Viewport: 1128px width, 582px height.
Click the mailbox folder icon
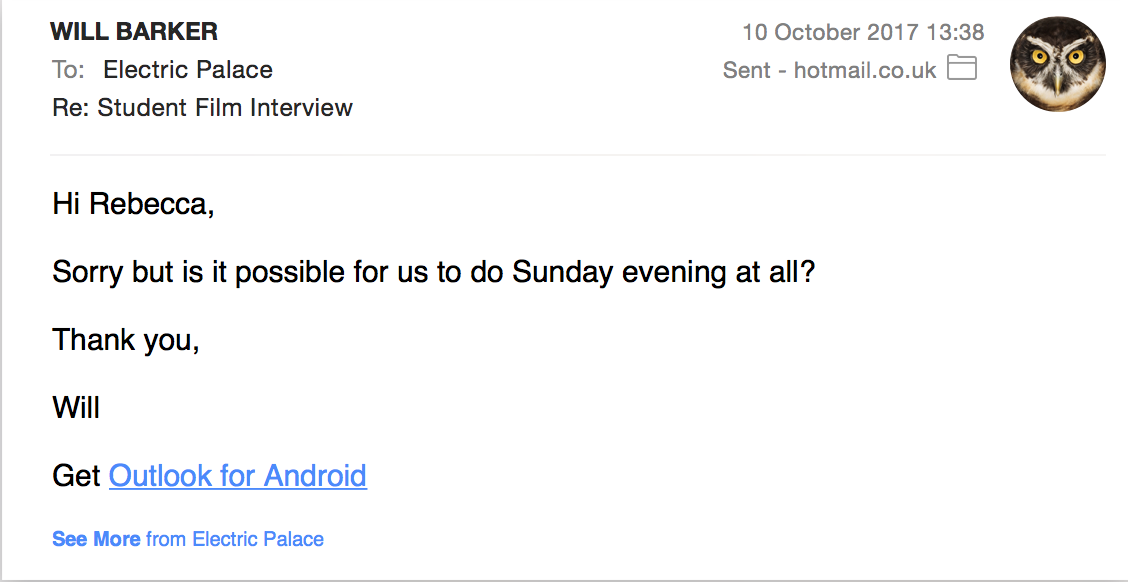pyautogui.click(x=962, y=68)
